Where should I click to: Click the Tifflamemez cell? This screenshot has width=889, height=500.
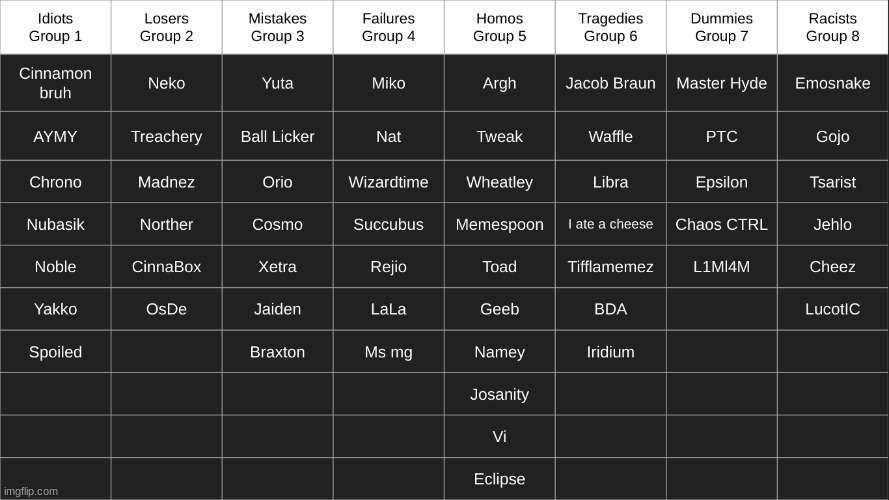coord(611,266)
